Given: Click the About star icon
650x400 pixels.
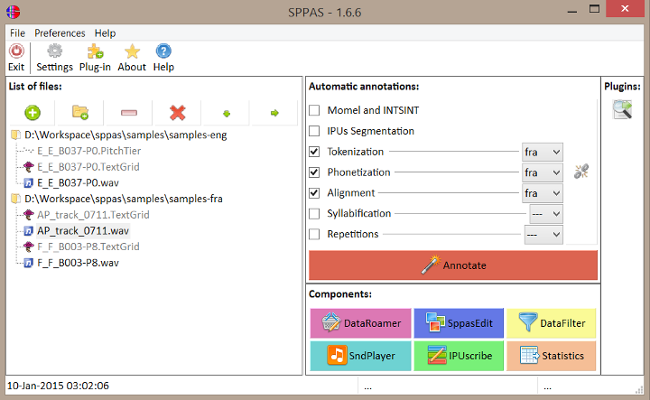Looking at the screenshot, I should pyautogui.click(x=132, y=51).
